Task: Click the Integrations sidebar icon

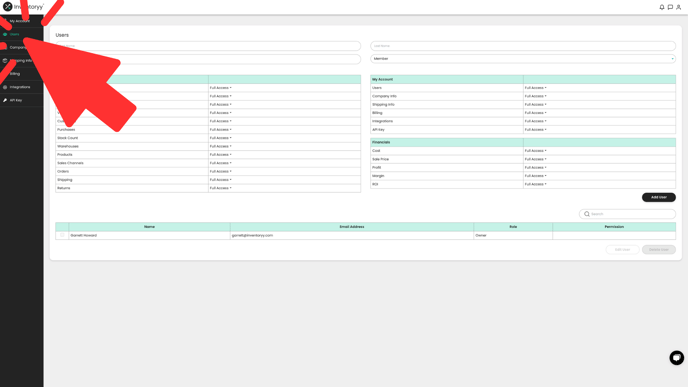Action: (5, 87)
